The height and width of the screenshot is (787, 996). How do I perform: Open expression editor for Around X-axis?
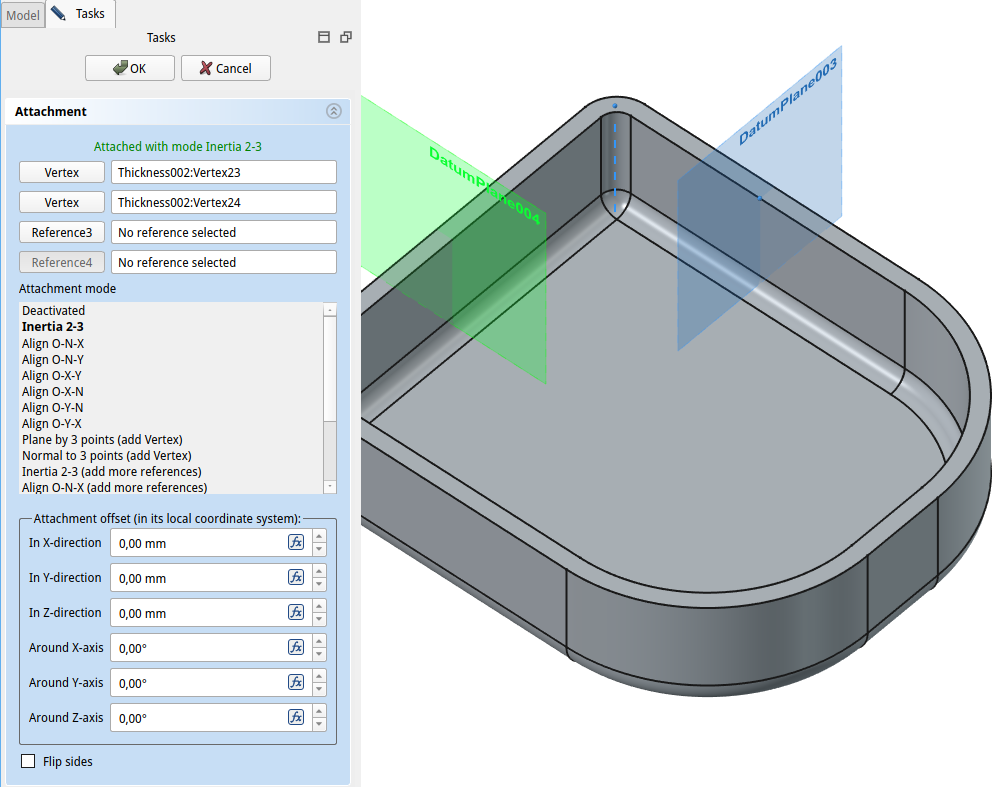[x=296, y=647]
